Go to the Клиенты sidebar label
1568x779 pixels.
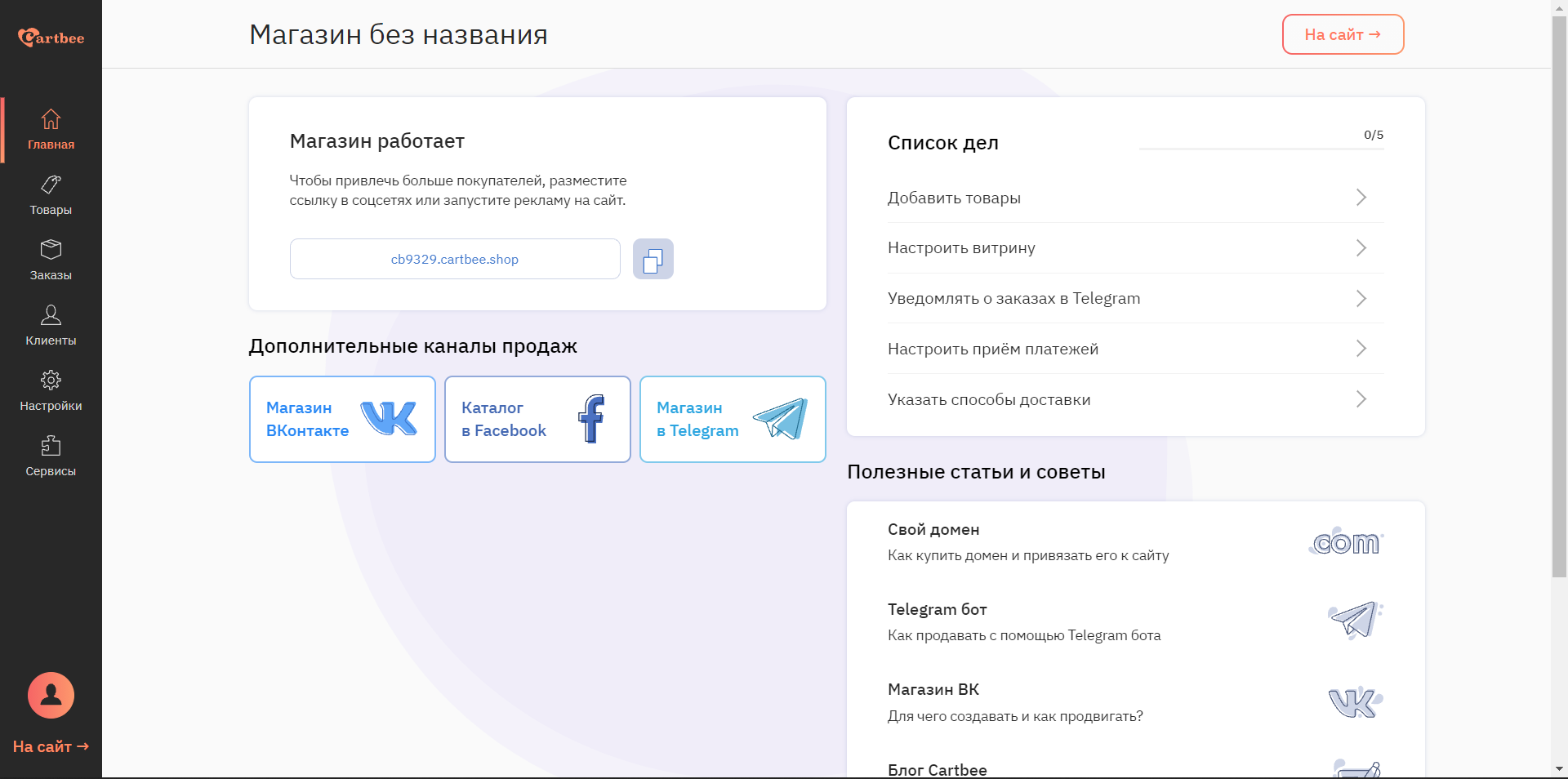pos(51,341)
